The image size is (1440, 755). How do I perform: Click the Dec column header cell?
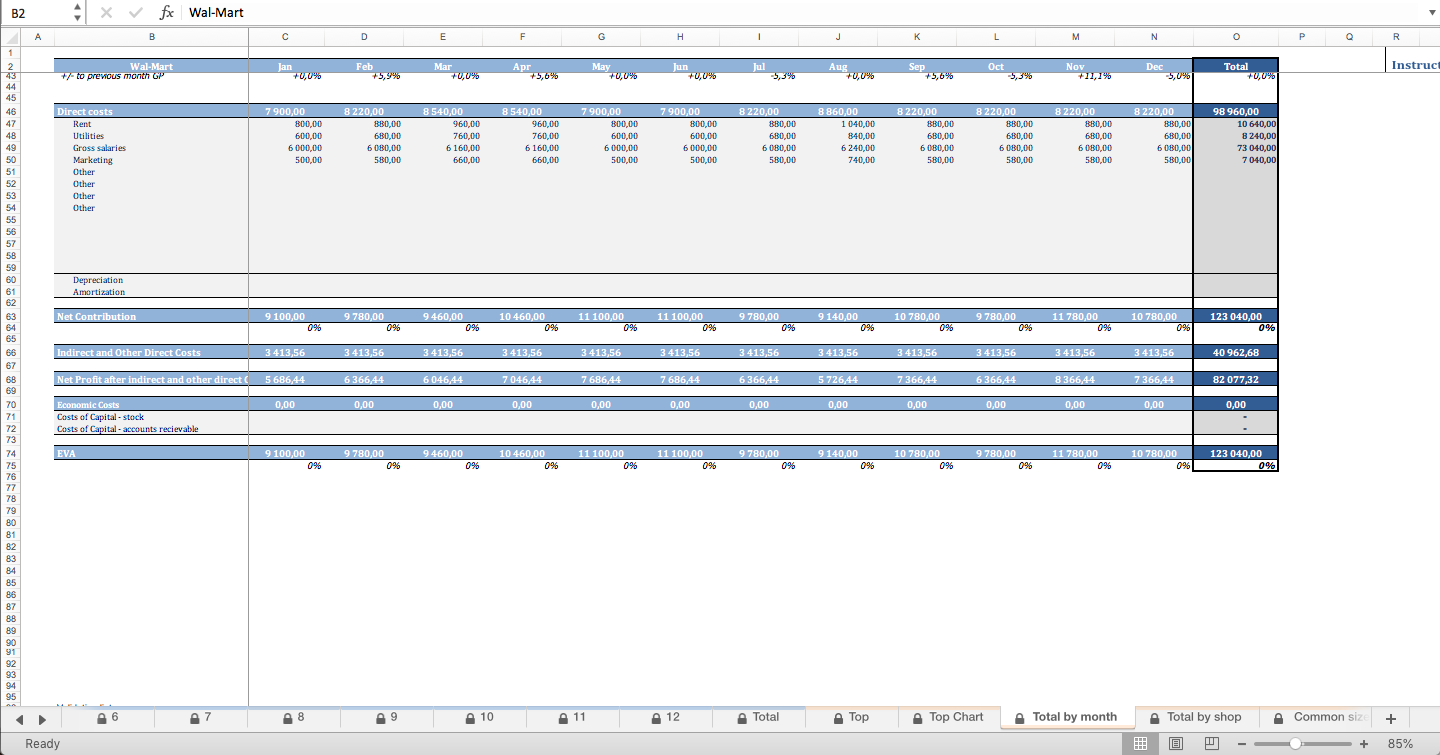pos(1154,66)
